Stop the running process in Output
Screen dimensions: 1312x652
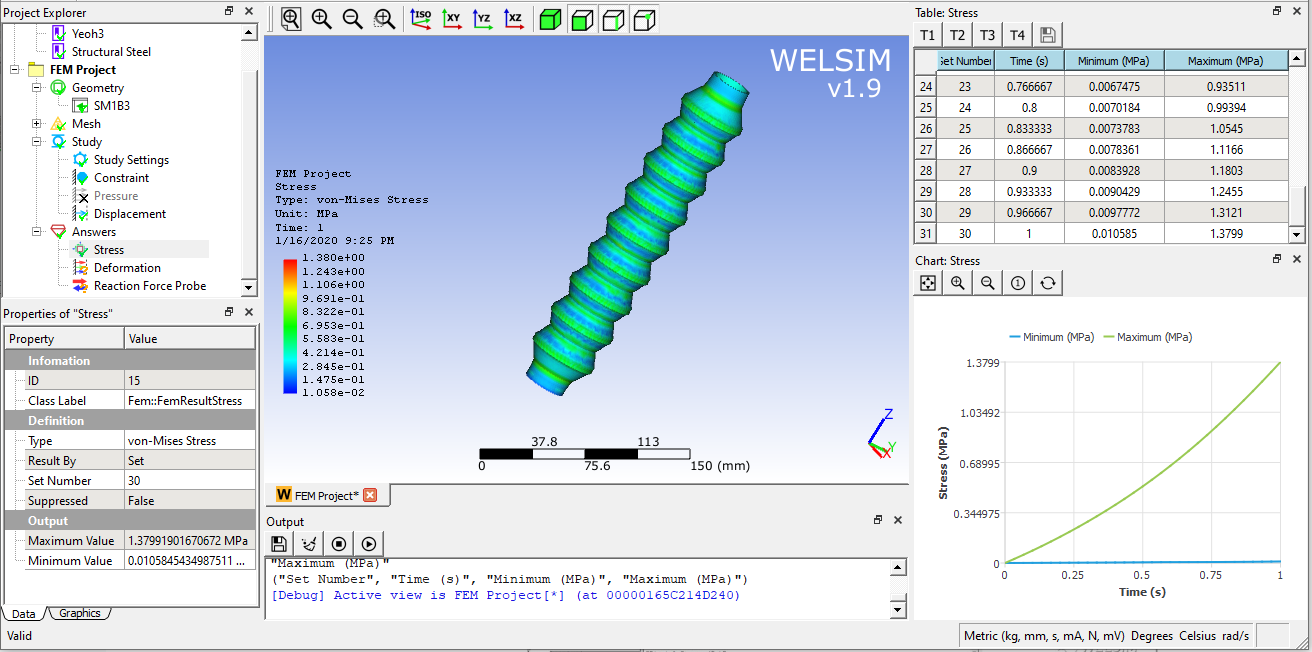click(339, 544)
